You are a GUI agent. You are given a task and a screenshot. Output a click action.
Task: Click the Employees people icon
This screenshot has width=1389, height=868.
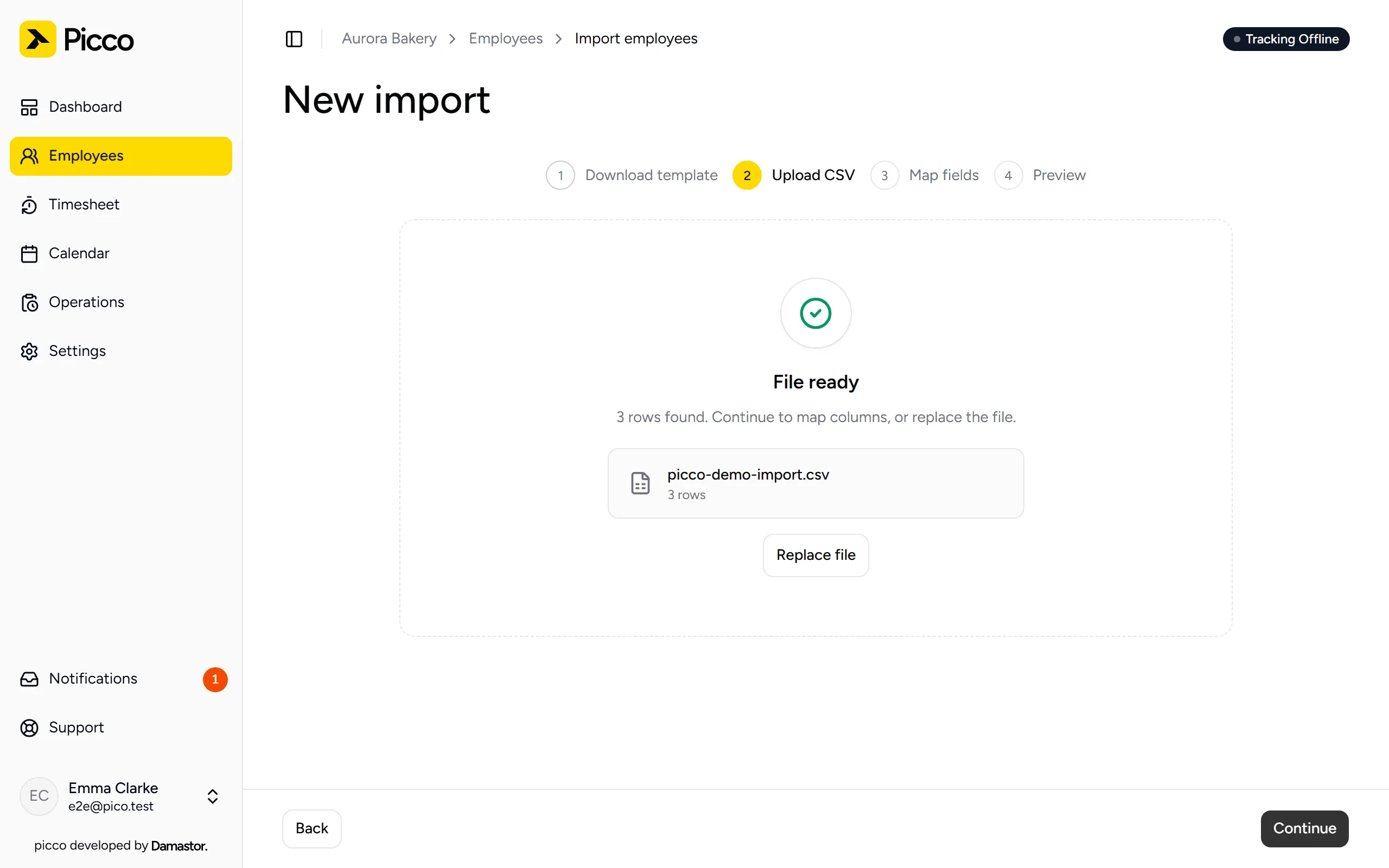29,156
